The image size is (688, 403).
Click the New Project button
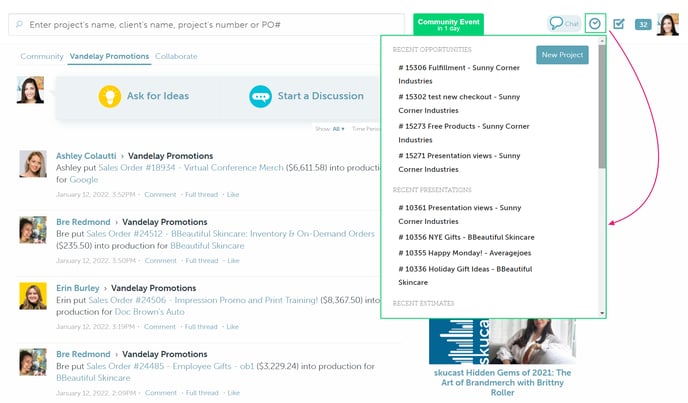[562, 55]
